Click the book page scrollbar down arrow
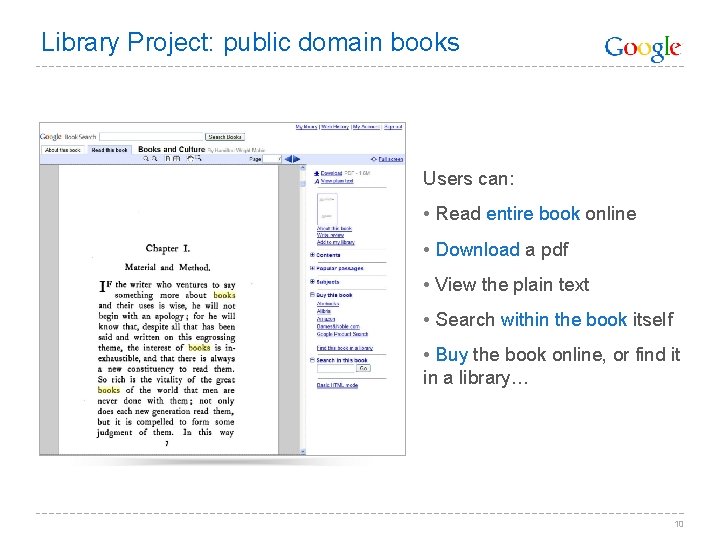This screenshot has height=540, width=720. 303,451
